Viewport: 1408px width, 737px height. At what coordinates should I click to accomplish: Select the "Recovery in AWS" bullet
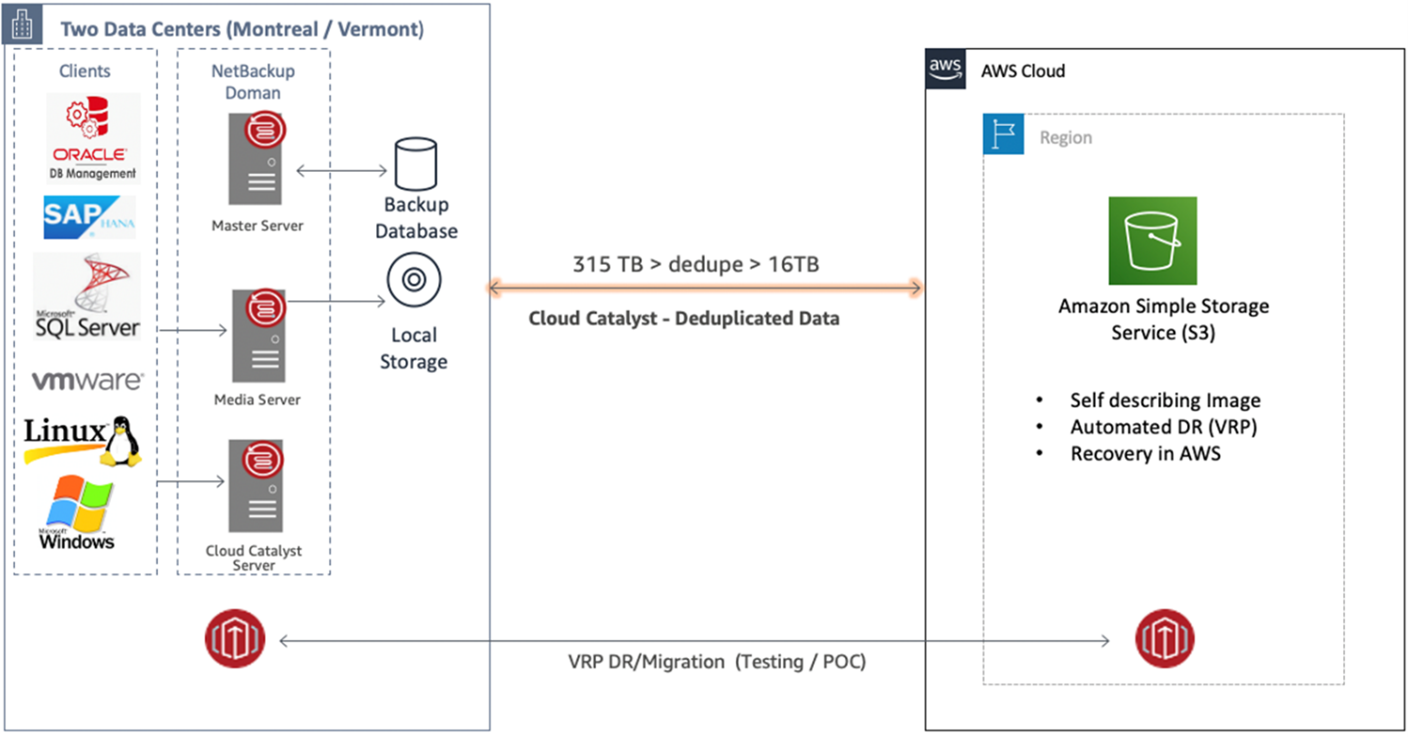(1145, 453)
